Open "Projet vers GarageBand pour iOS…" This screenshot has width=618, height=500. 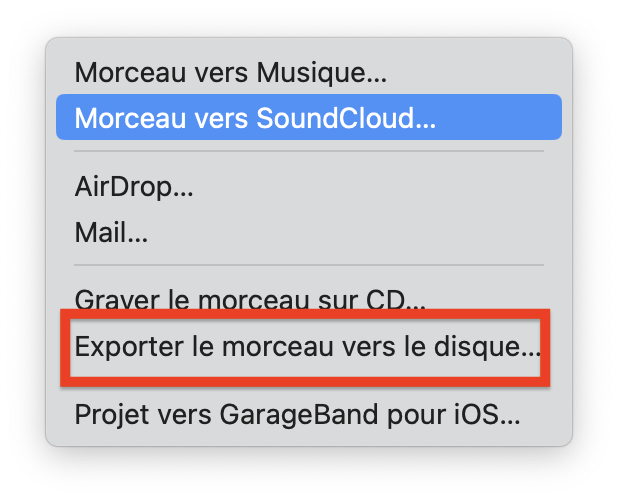(x=309, y=414)
